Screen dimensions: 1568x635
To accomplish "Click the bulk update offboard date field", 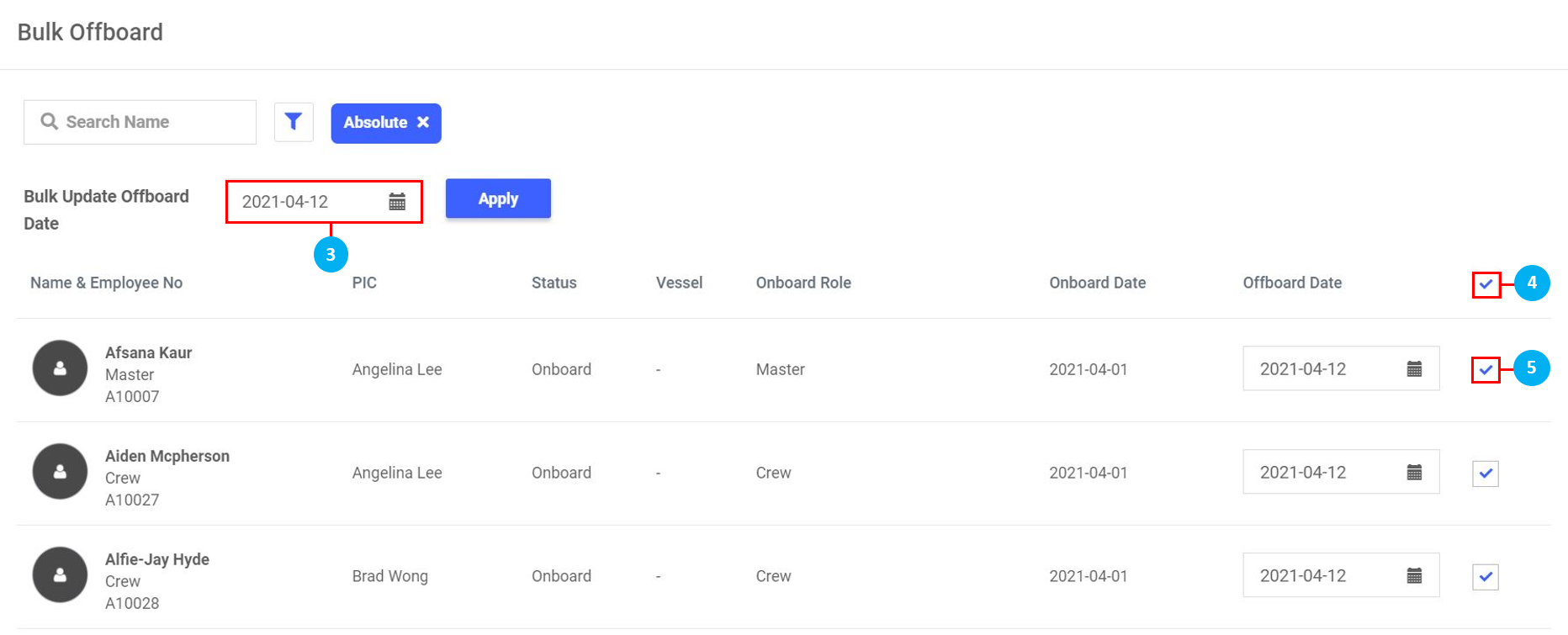I will [303, 202].
